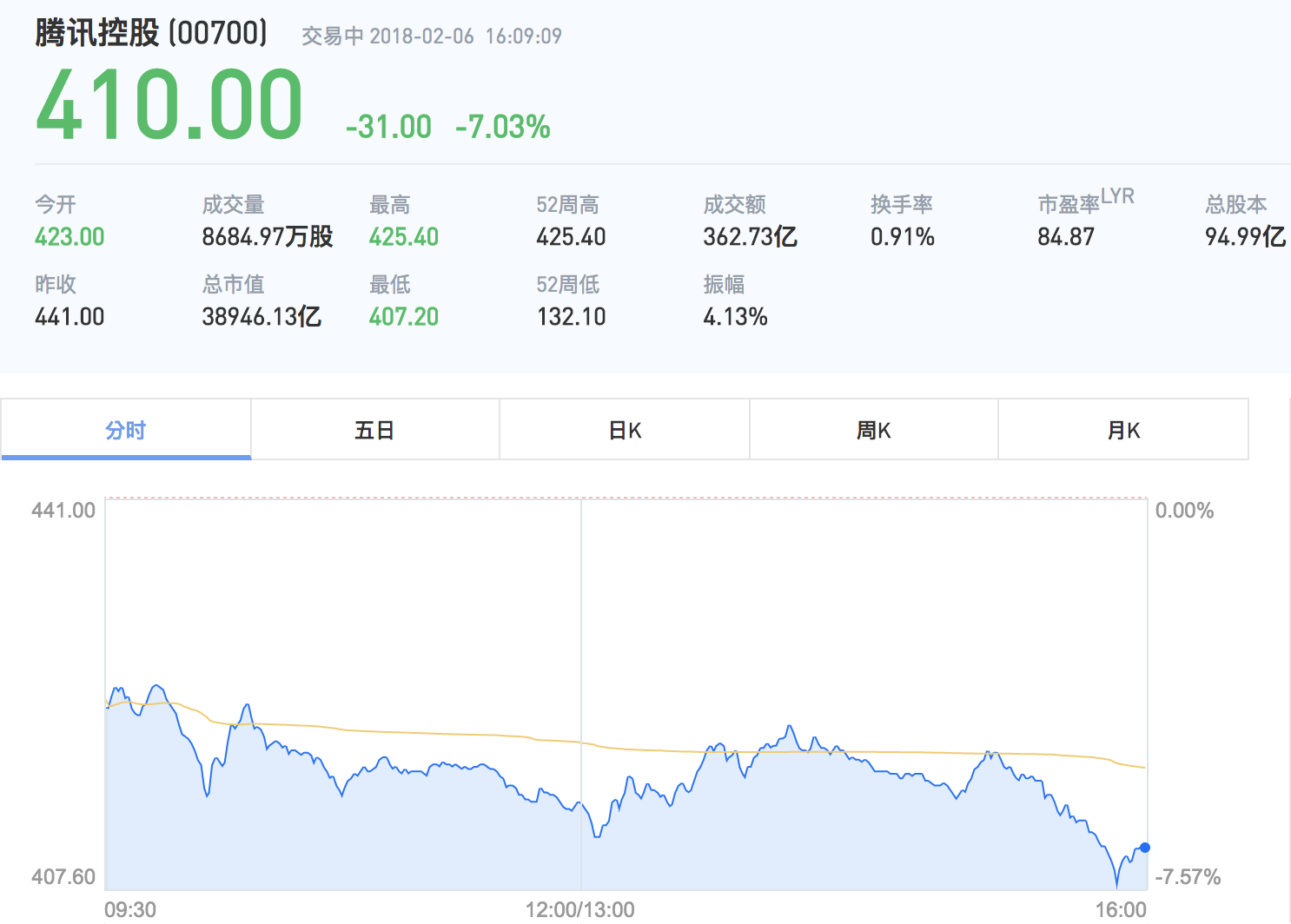
Task: Click the percentage change -7.03%
Action: tap(503, 127)
